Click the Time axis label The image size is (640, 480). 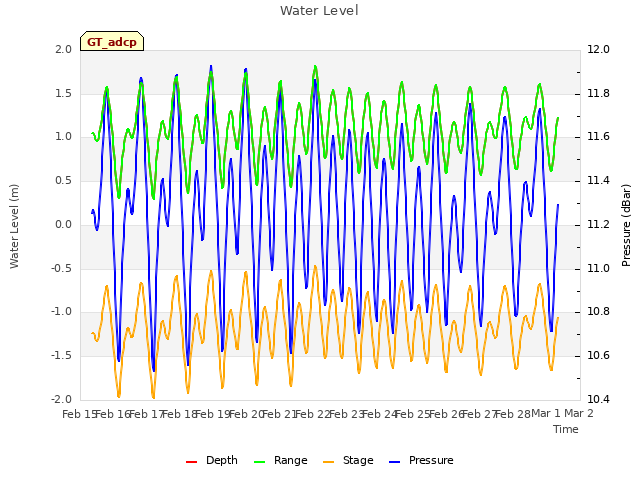coord(566,429)
